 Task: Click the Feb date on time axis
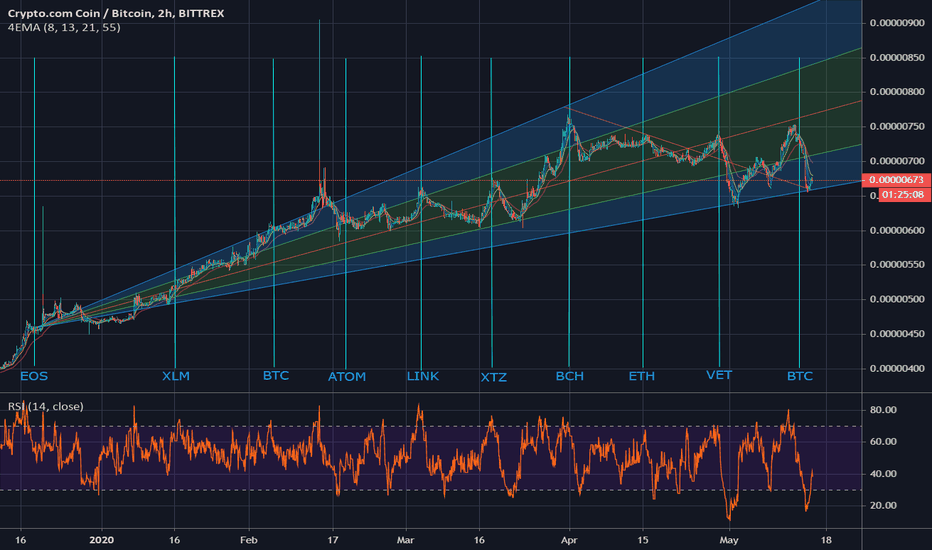click(x=248, y=540)
